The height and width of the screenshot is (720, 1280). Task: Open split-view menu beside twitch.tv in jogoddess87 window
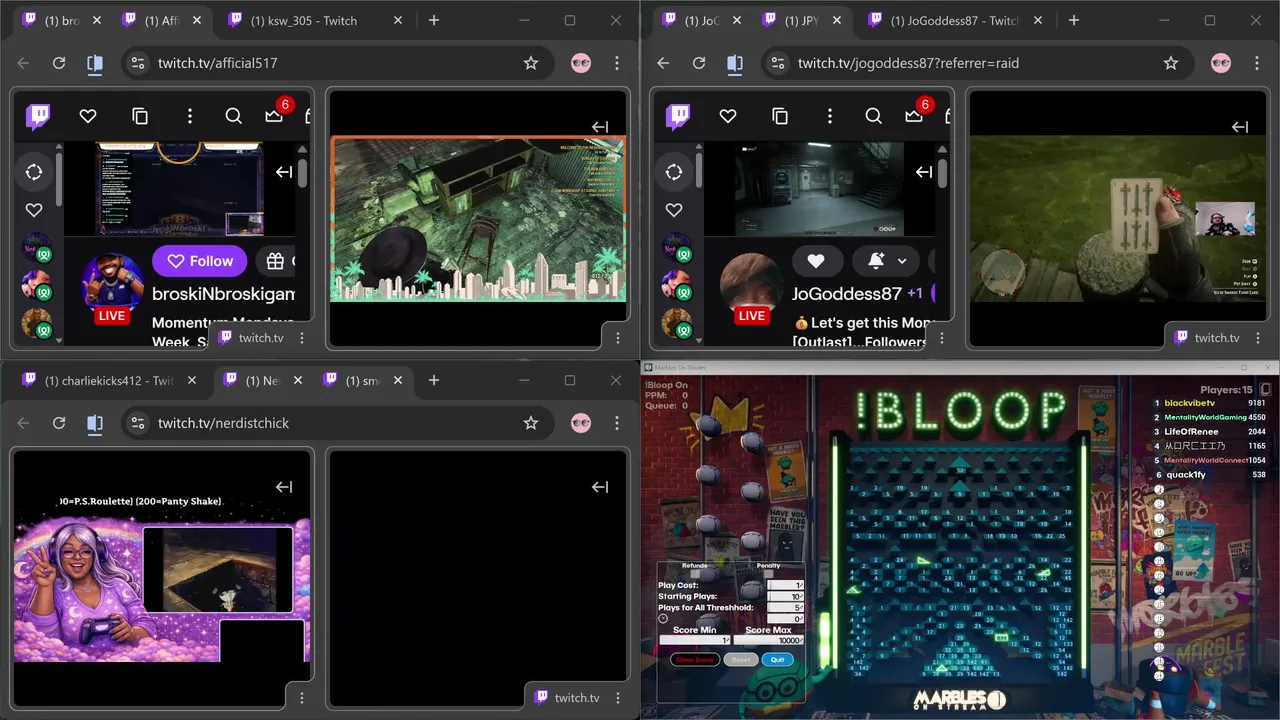click(1258, 338)
